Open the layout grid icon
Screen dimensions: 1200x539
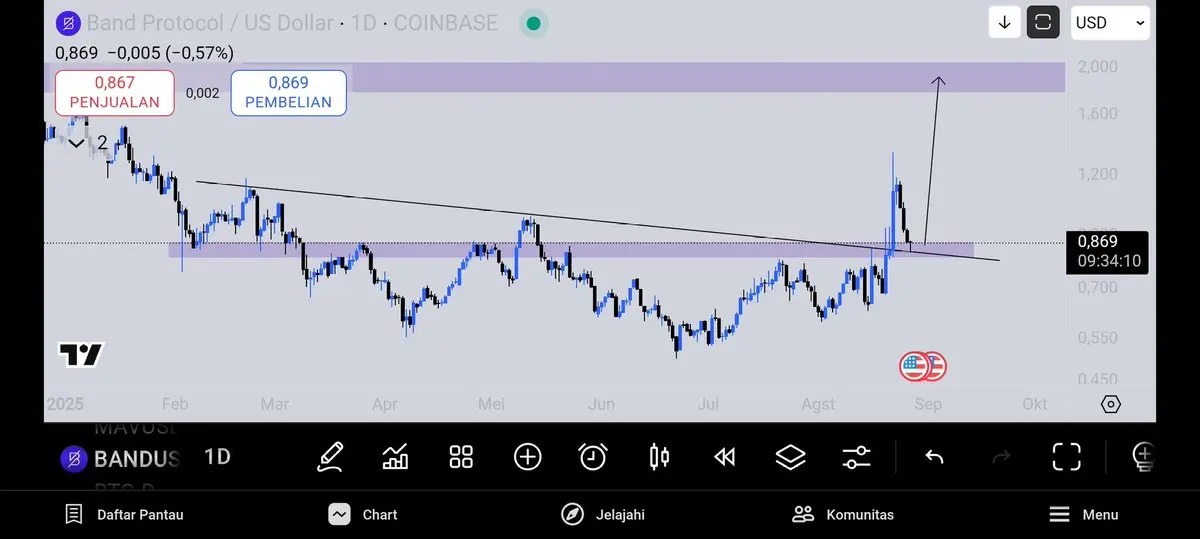coord(461,457)
